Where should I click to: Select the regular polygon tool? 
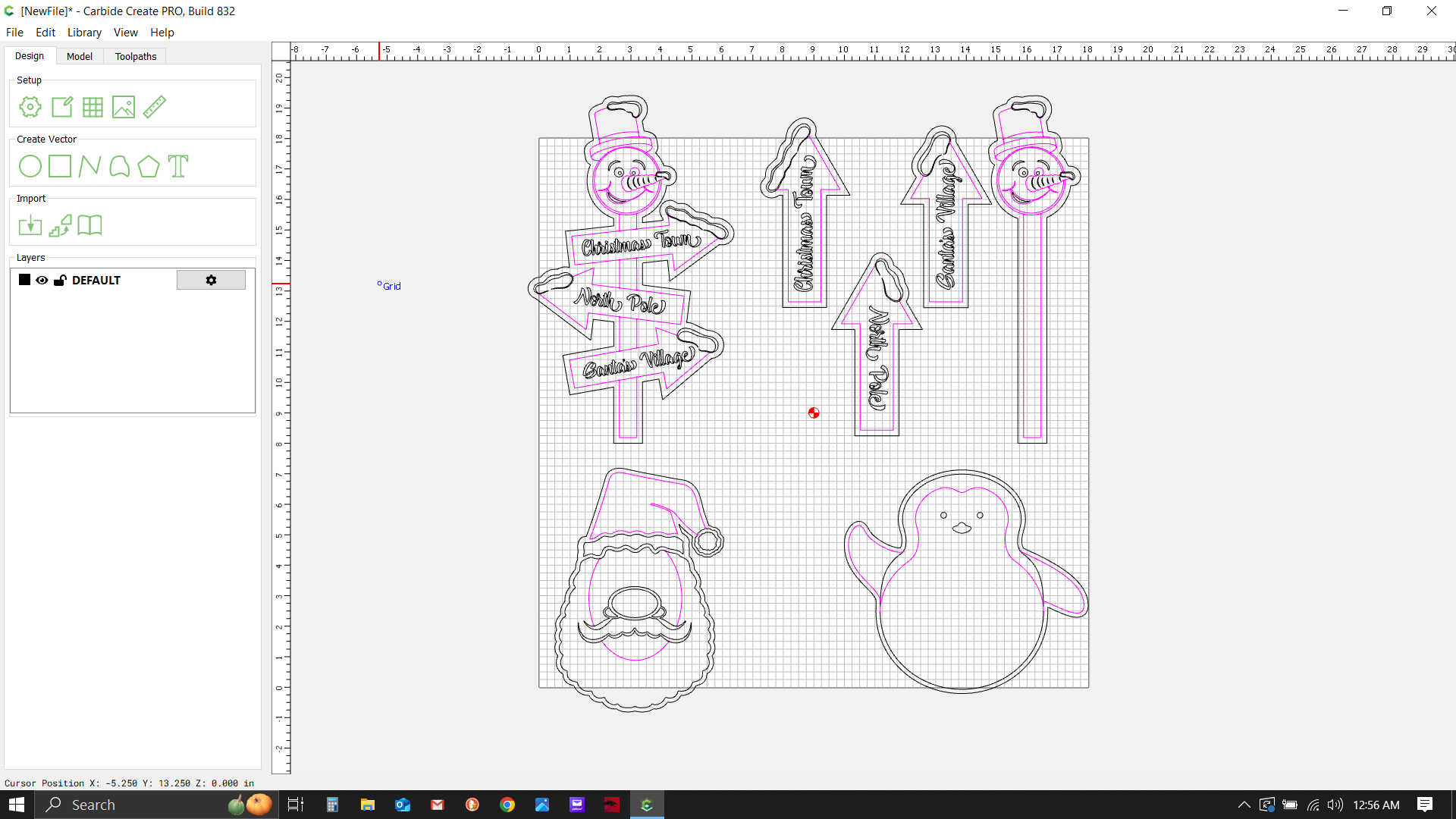tap(149, 166)
